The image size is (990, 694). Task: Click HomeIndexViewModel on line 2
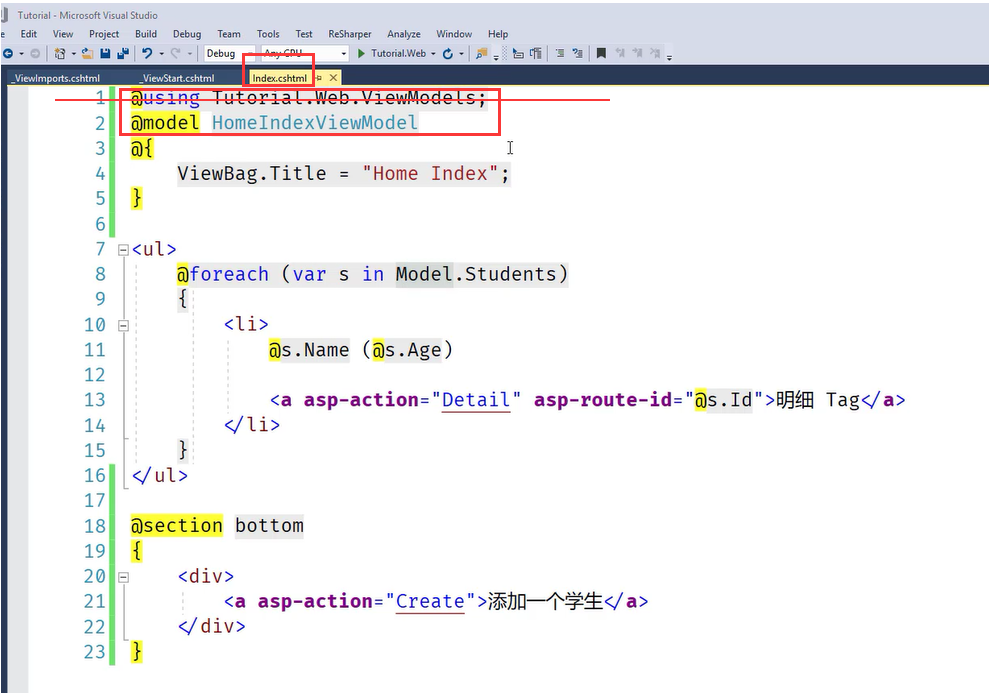click(314, 123)
